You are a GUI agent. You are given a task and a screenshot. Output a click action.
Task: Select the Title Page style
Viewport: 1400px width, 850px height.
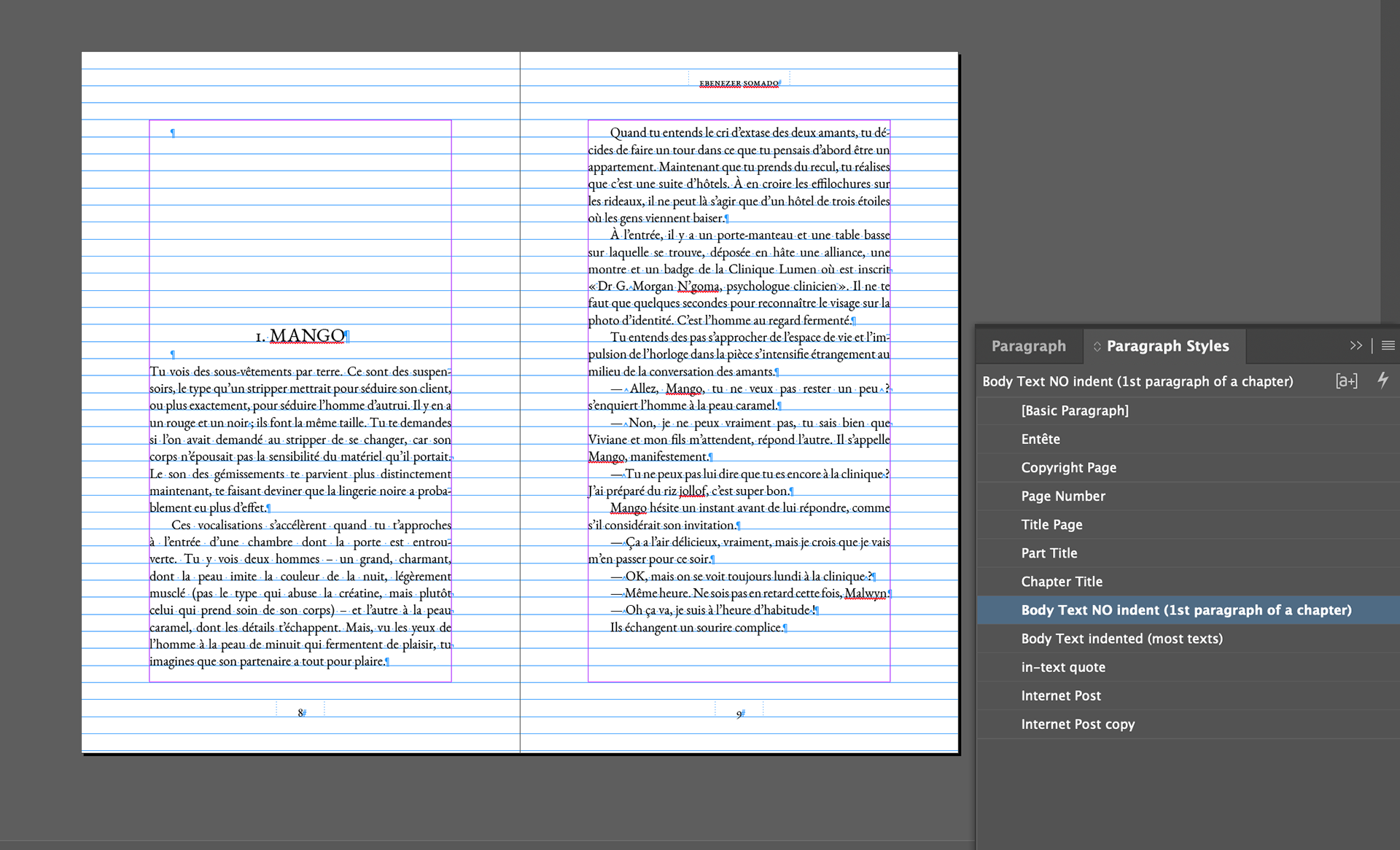pos(1051,524)
